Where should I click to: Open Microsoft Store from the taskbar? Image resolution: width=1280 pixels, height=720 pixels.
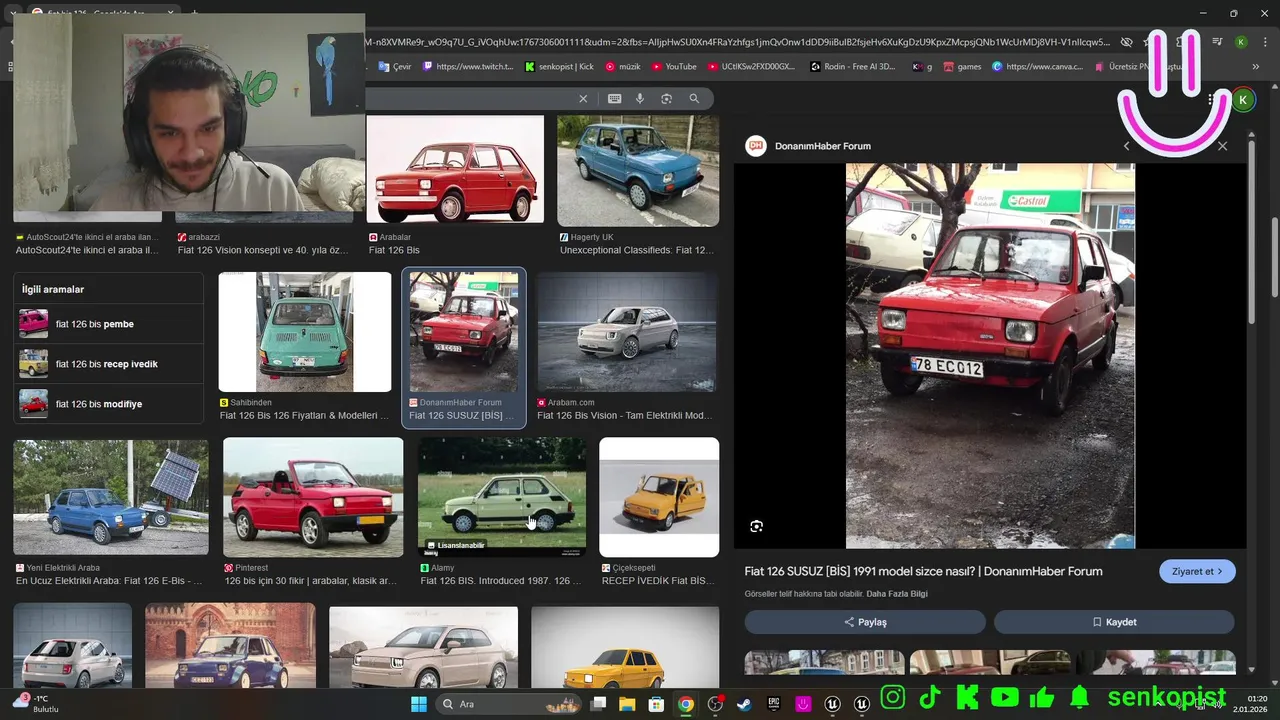point(656,704)
